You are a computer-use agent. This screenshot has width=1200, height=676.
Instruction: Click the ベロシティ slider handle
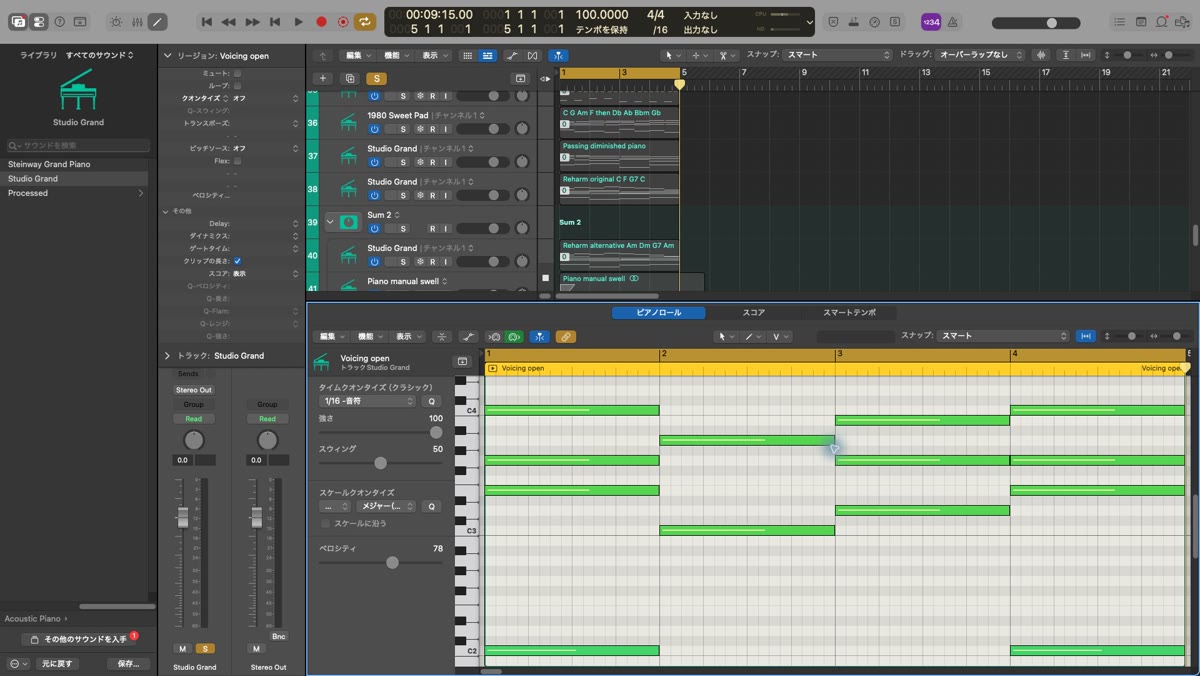392,563
